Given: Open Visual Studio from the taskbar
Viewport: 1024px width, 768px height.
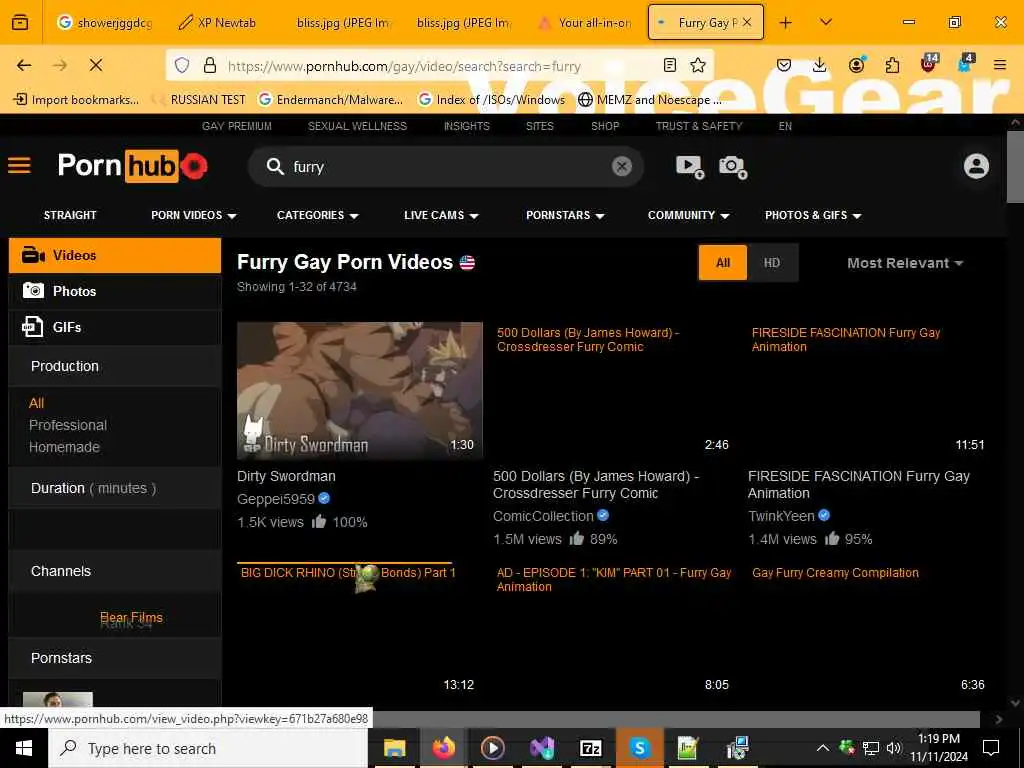Looking at the screenshot, I should 542,748.
